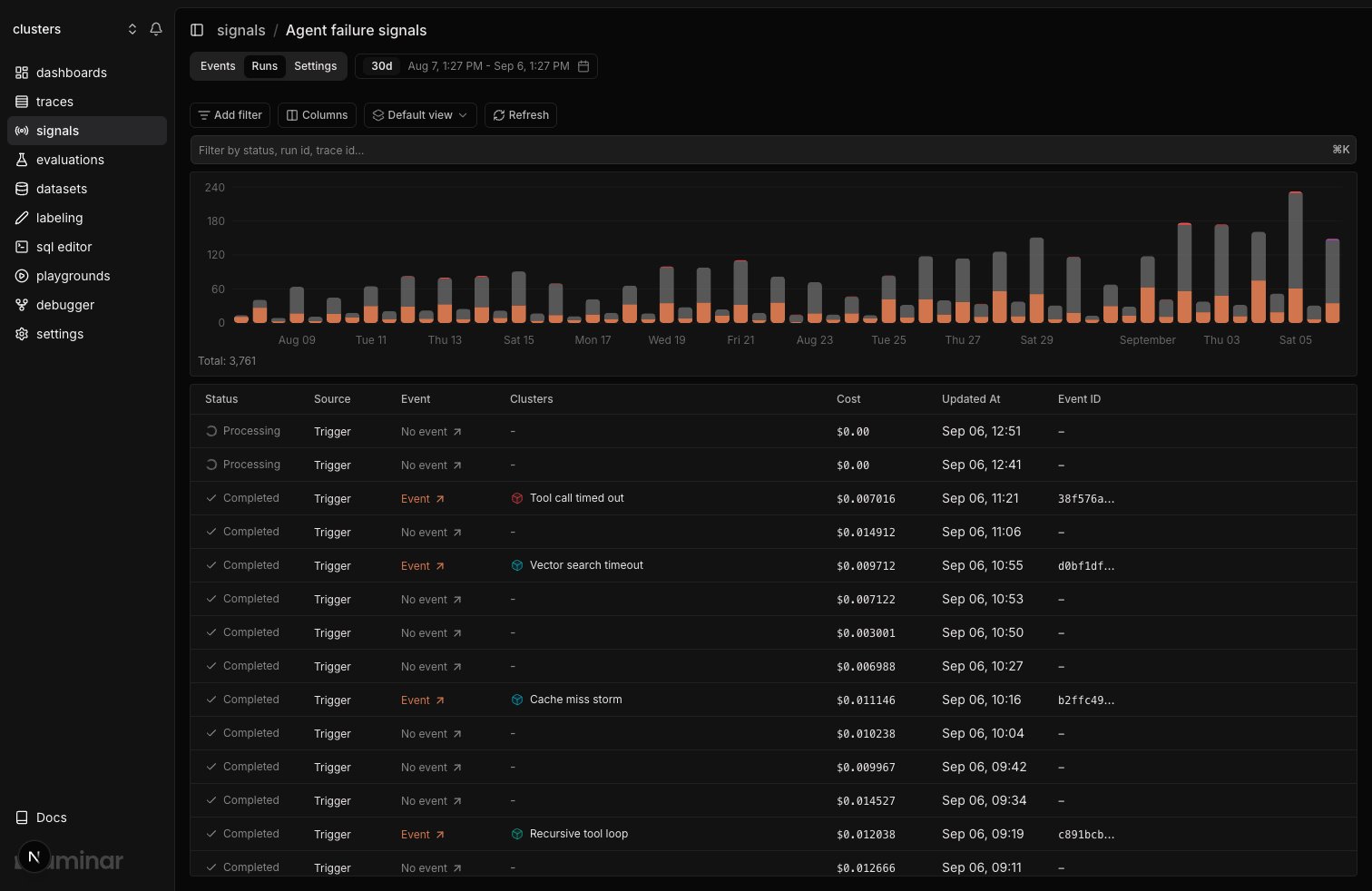Expand the Default view dropdown

(x=420, y=115)
